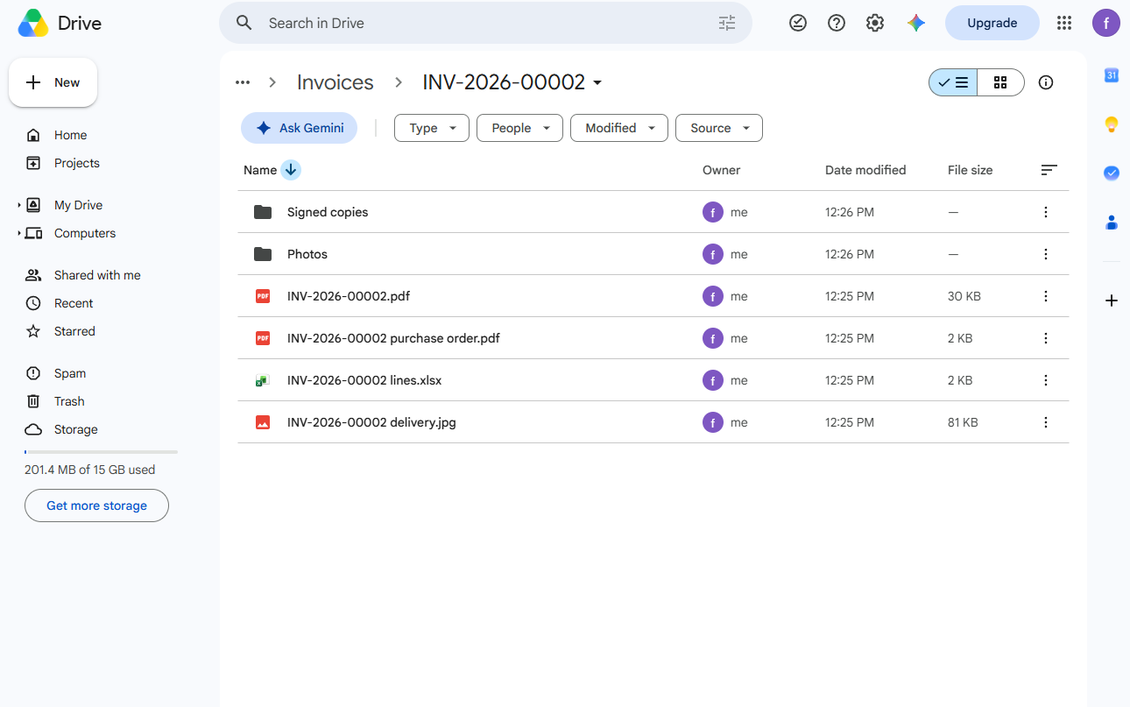Click the Search in Drive field
The image size is (1130, 707).
click(x=486, y=23)
